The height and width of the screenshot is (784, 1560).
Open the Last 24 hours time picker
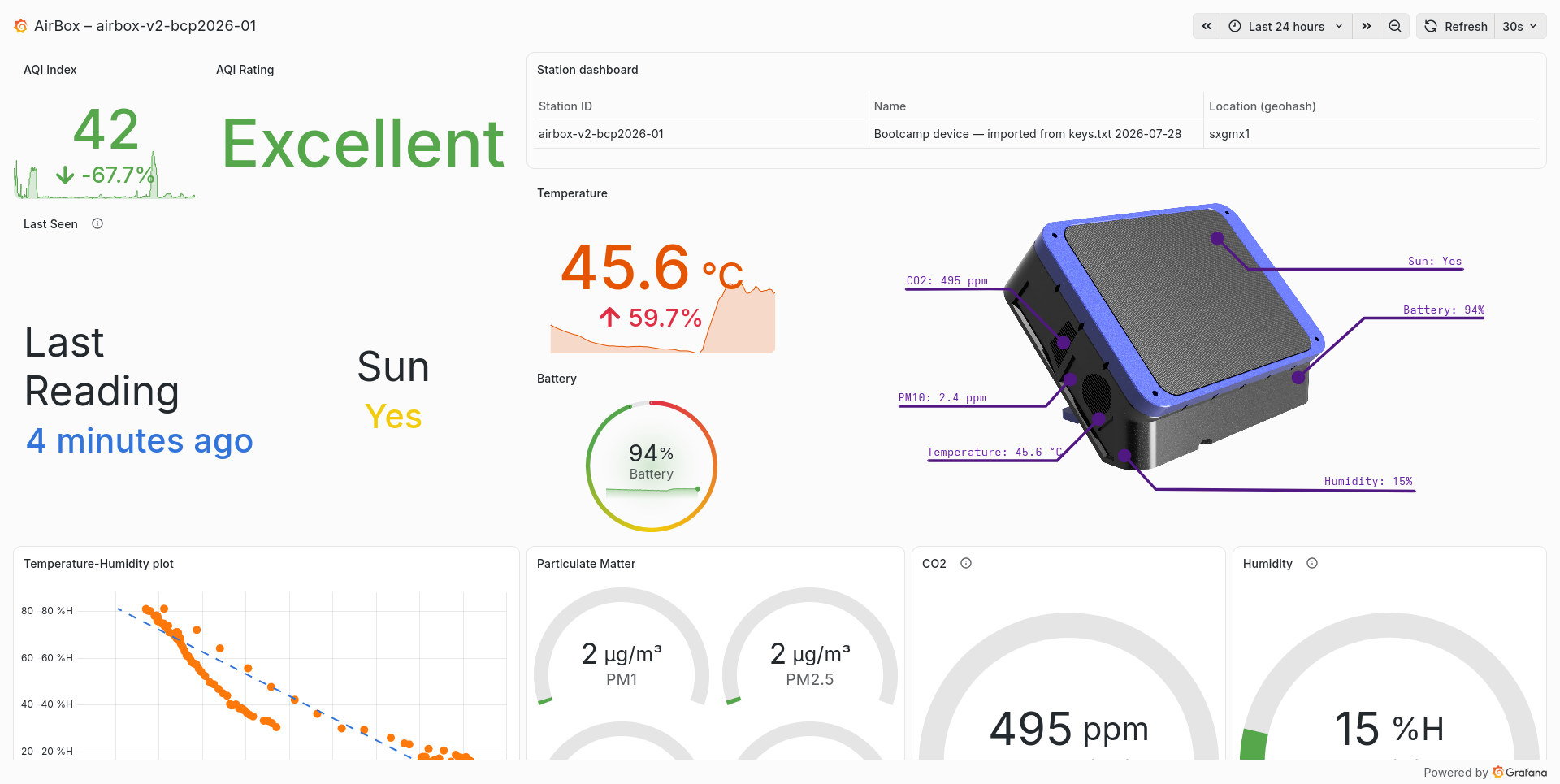tap(1286, 26)
